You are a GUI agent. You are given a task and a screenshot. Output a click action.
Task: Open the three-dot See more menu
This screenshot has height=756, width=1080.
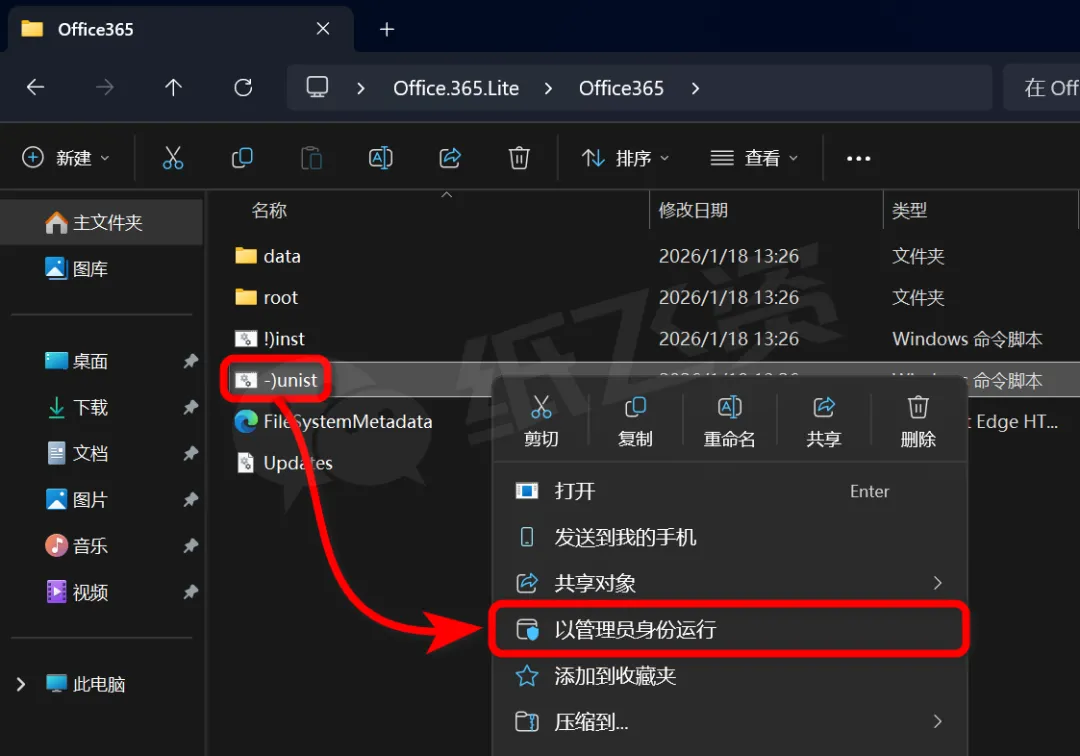pyautogui.click(x=858, y=158)
